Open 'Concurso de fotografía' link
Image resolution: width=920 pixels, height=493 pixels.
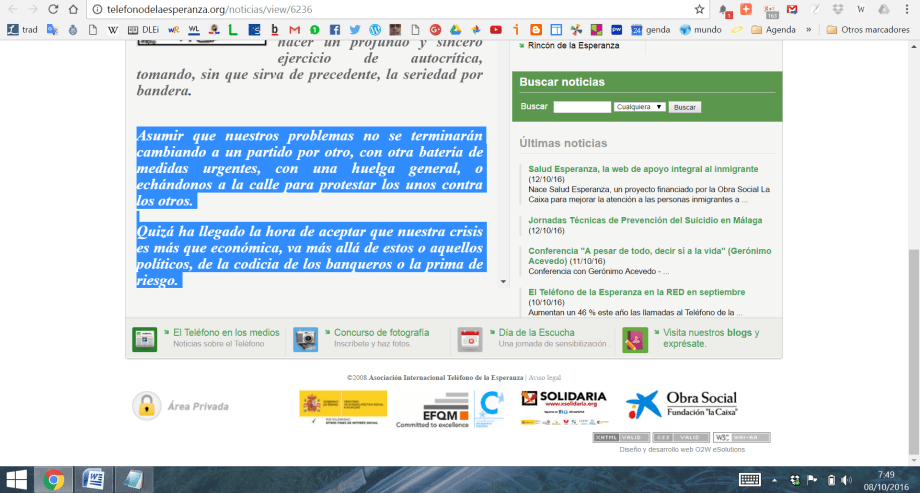[381, 332]
